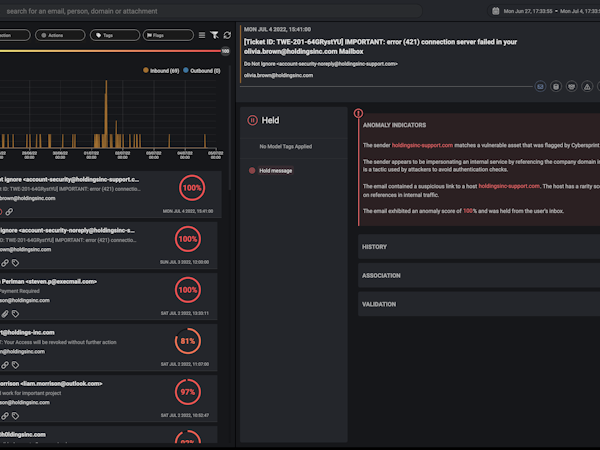Click the anomaly score gradient slider track
The width and height of the screenshot is (600, 450).
click(110, 51)
